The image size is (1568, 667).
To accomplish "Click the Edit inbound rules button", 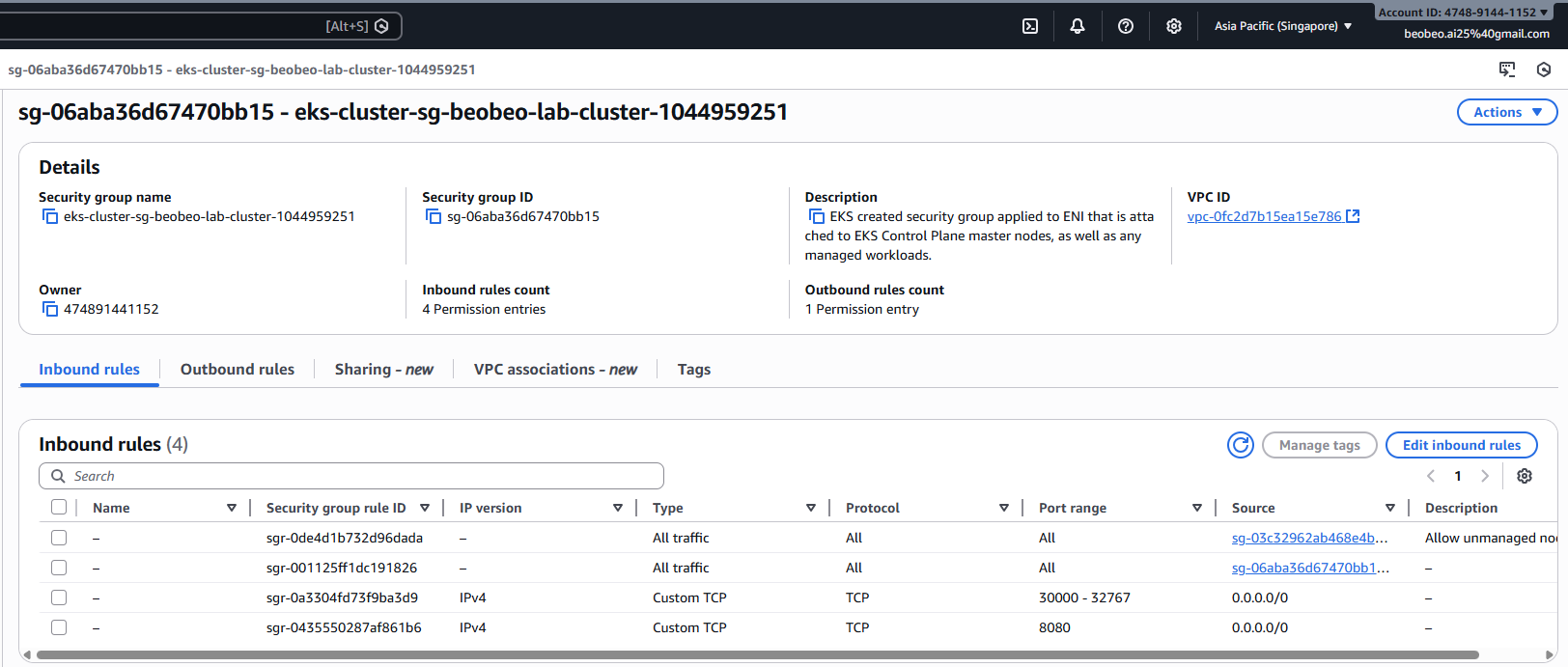I will 1461,445.
